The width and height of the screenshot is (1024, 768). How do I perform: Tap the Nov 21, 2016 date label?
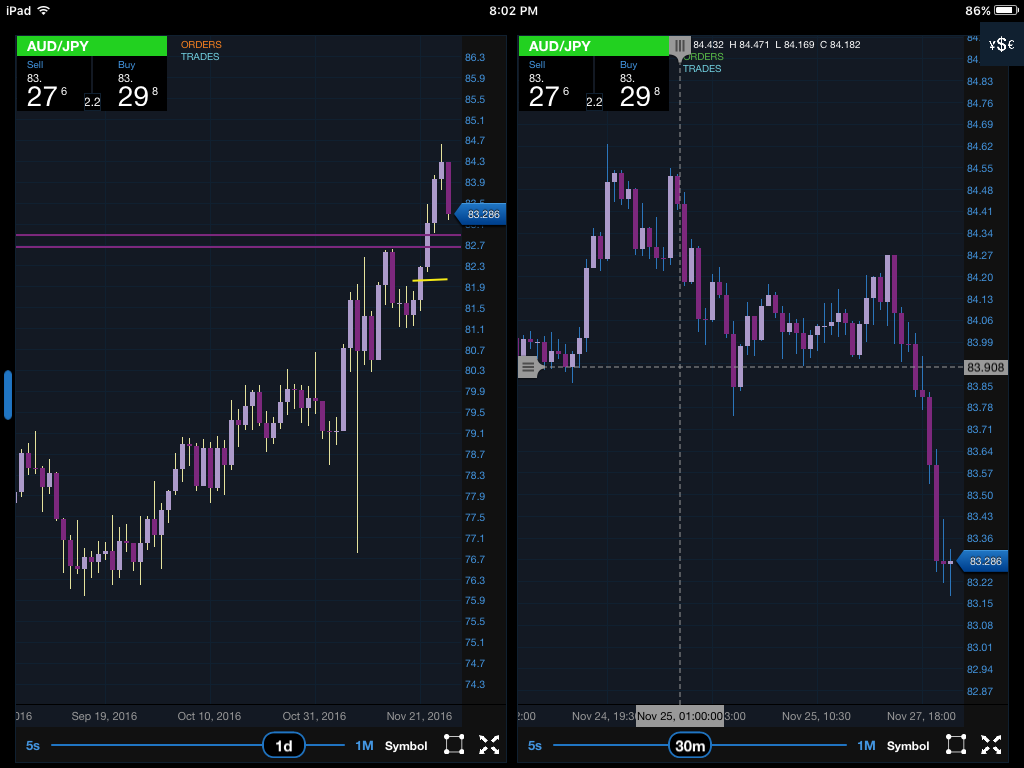point(419,716)
